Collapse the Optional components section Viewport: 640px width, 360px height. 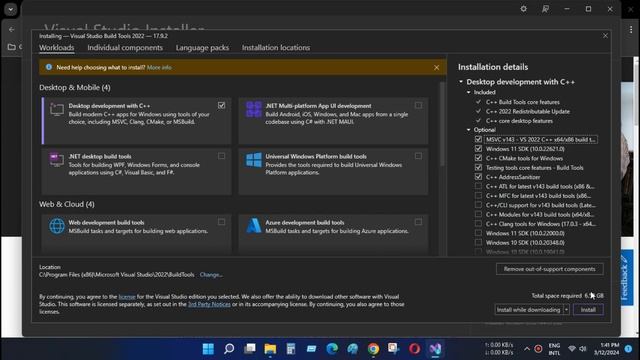pos(469,130)
